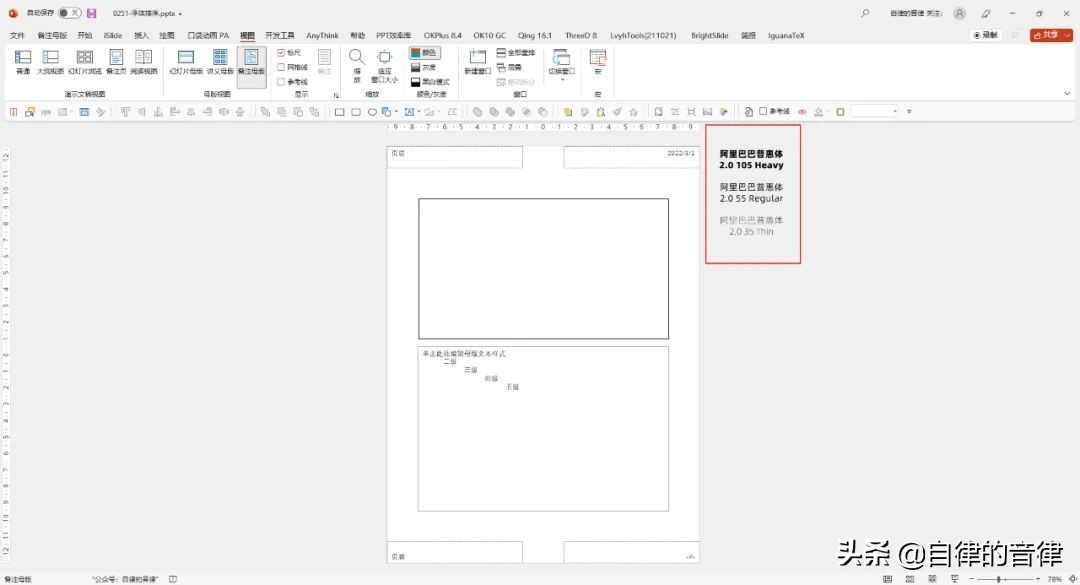Open a New Window with this presentation
Viewport: 1080px width, 585px height.
tap(476, 58)
